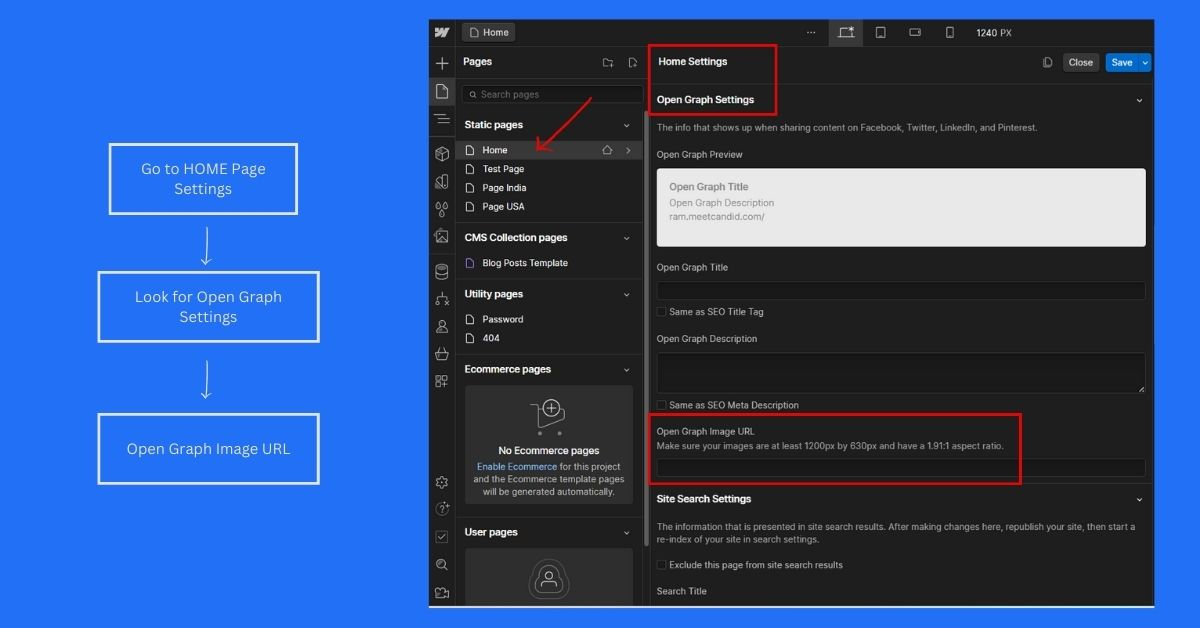The height and width of the screenshot is (628, 1200).
Task: Click the duplicate page icon next to Close
Action: [x=1047, y=62]
